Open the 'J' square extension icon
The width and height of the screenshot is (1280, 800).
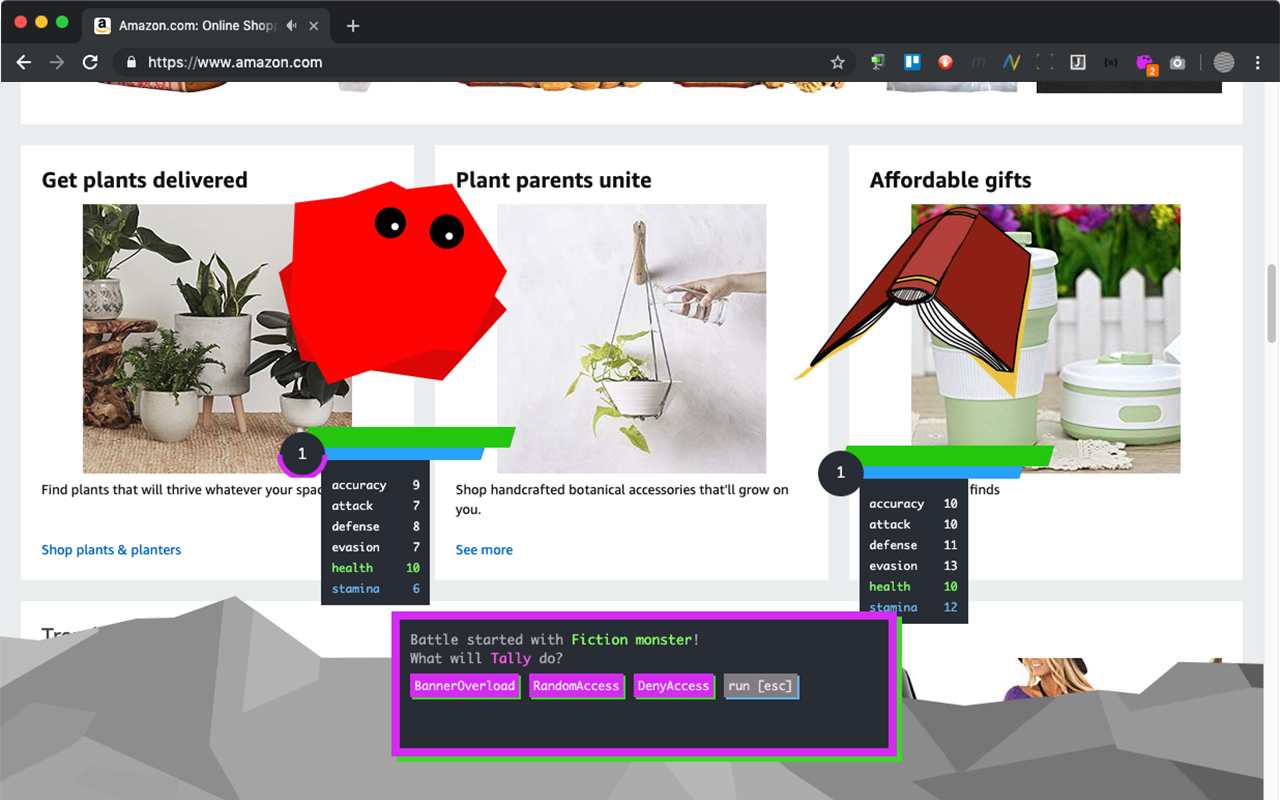coord(1078,62)
